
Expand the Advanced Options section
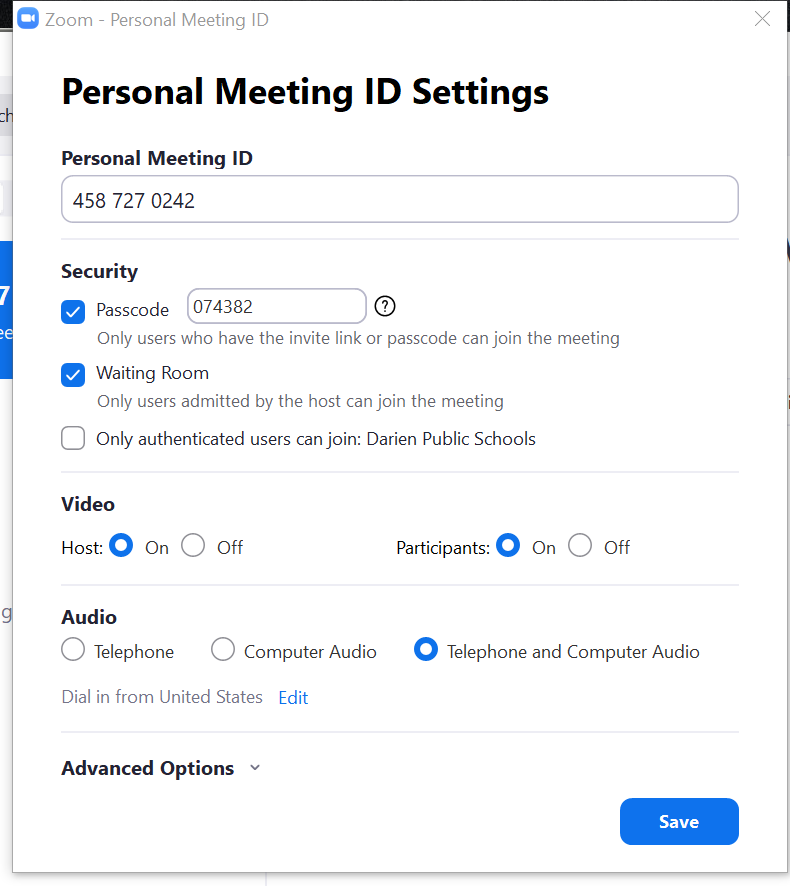point(161,768)
